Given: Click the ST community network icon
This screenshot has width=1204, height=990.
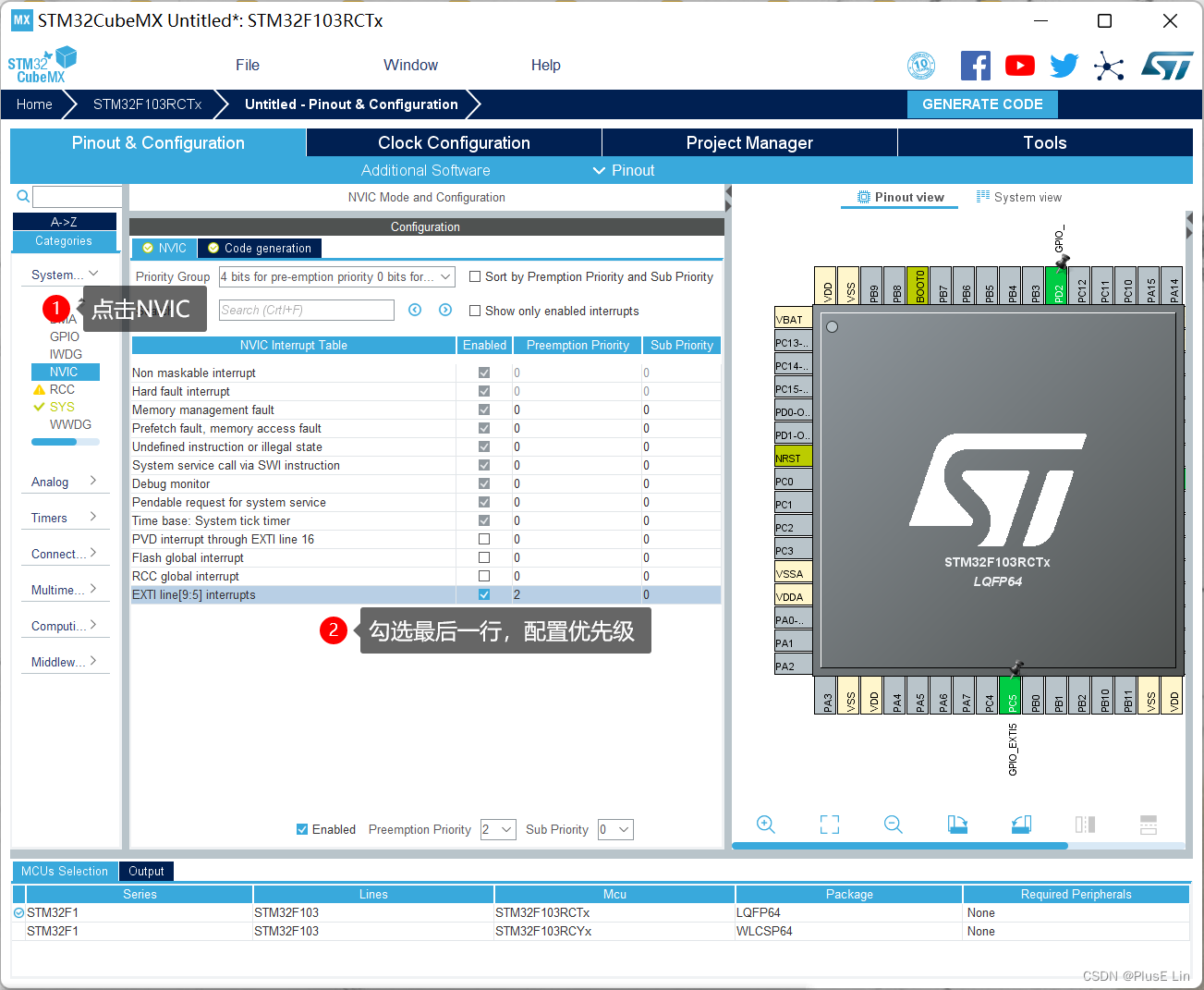Looking at the screenshot, I should point(1109,66).
